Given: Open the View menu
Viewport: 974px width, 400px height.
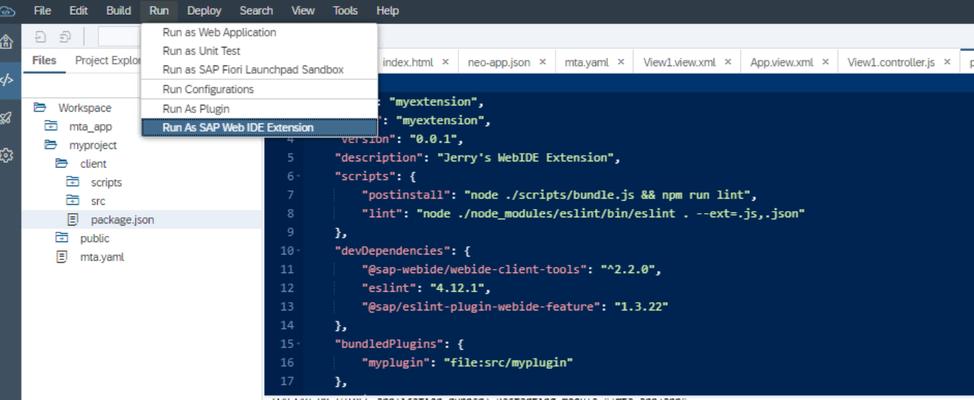Looking at the screenshot, I should click(303, 11).
